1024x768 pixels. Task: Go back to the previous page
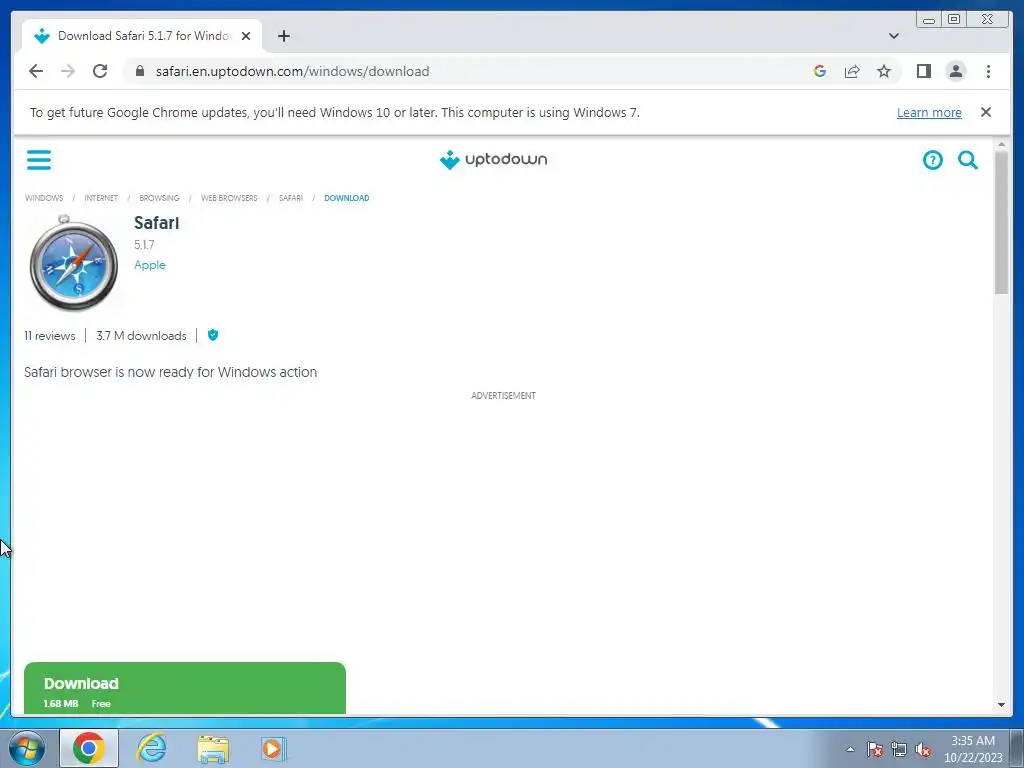[x=36, y=71]
